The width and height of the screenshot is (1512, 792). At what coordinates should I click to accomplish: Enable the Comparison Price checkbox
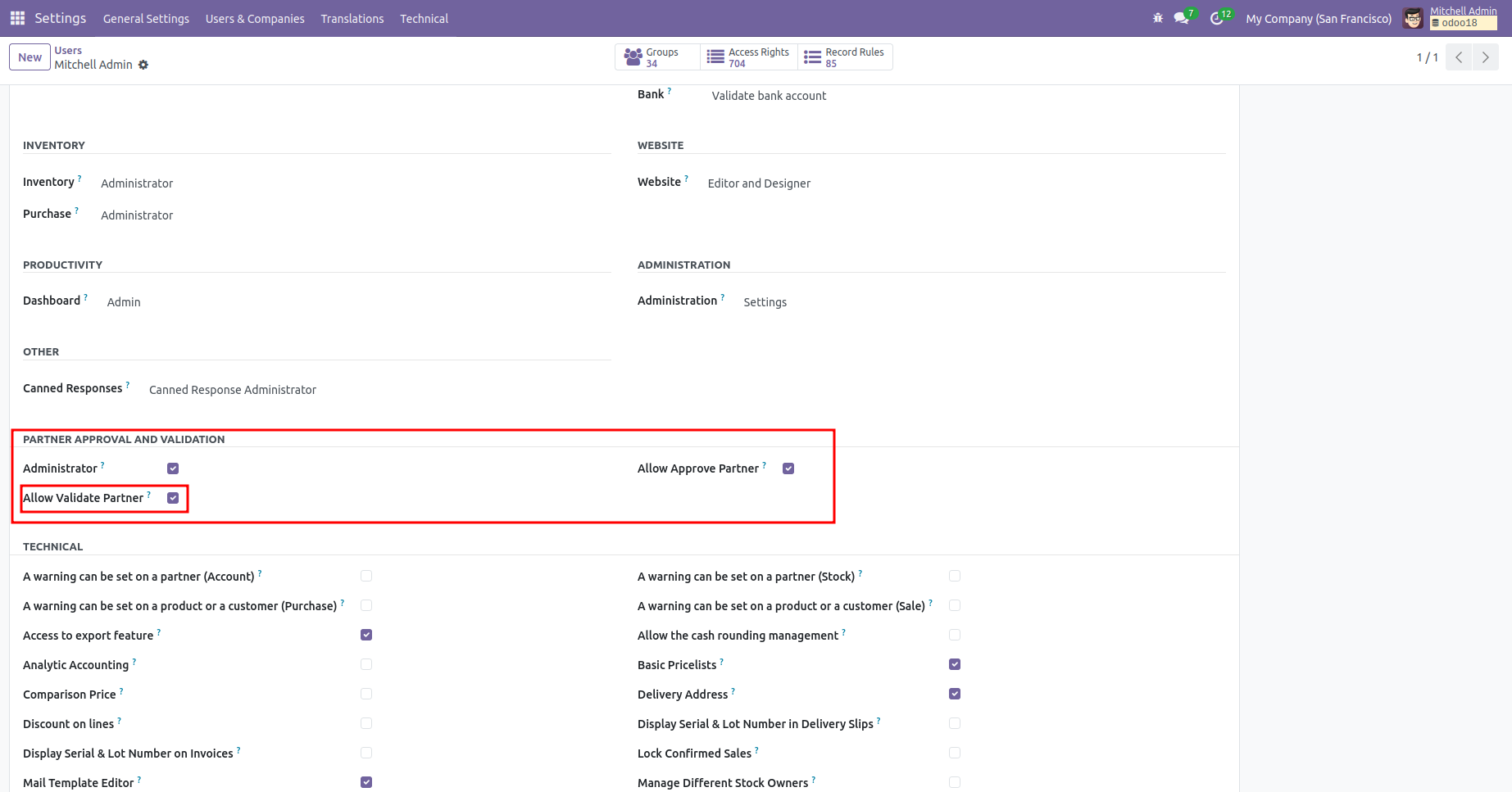click(366, 694)
